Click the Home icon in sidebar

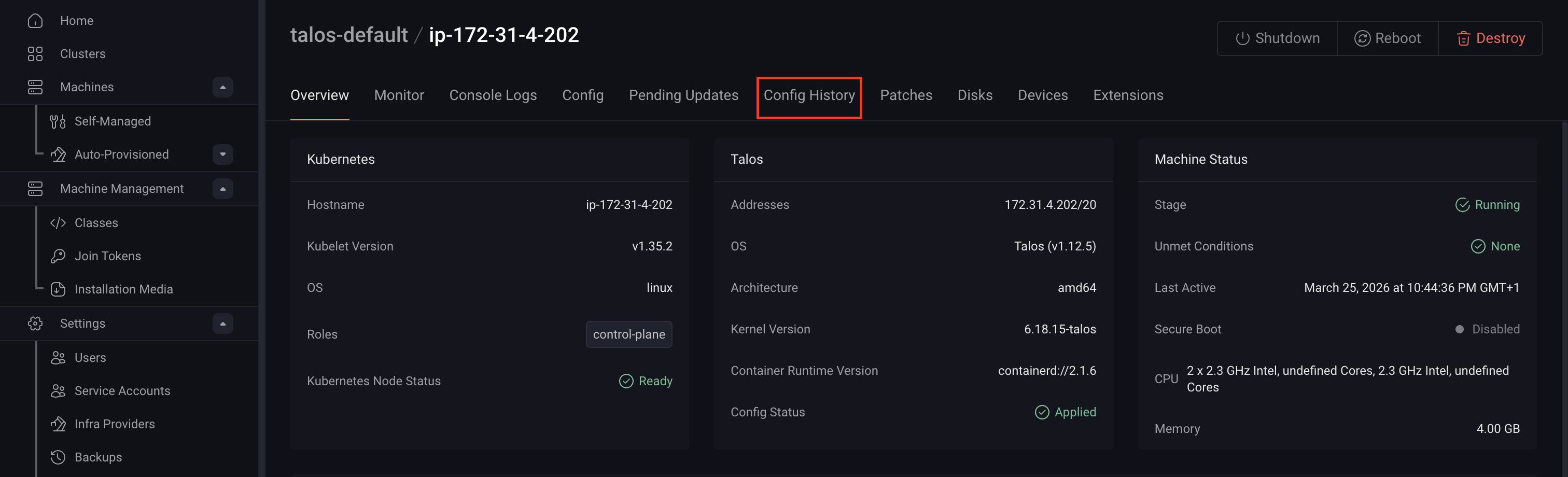35,21
